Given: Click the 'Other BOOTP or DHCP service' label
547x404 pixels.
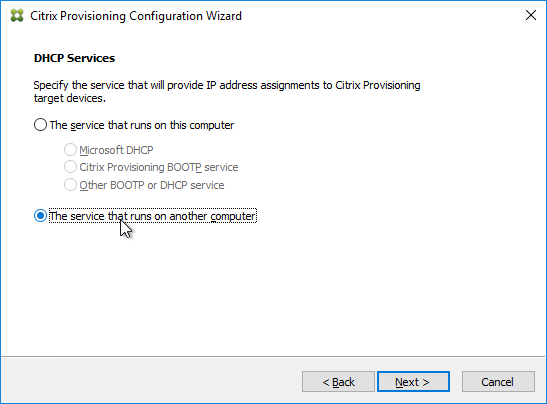Looking at the screenshot, I should [x=152, y=185].
